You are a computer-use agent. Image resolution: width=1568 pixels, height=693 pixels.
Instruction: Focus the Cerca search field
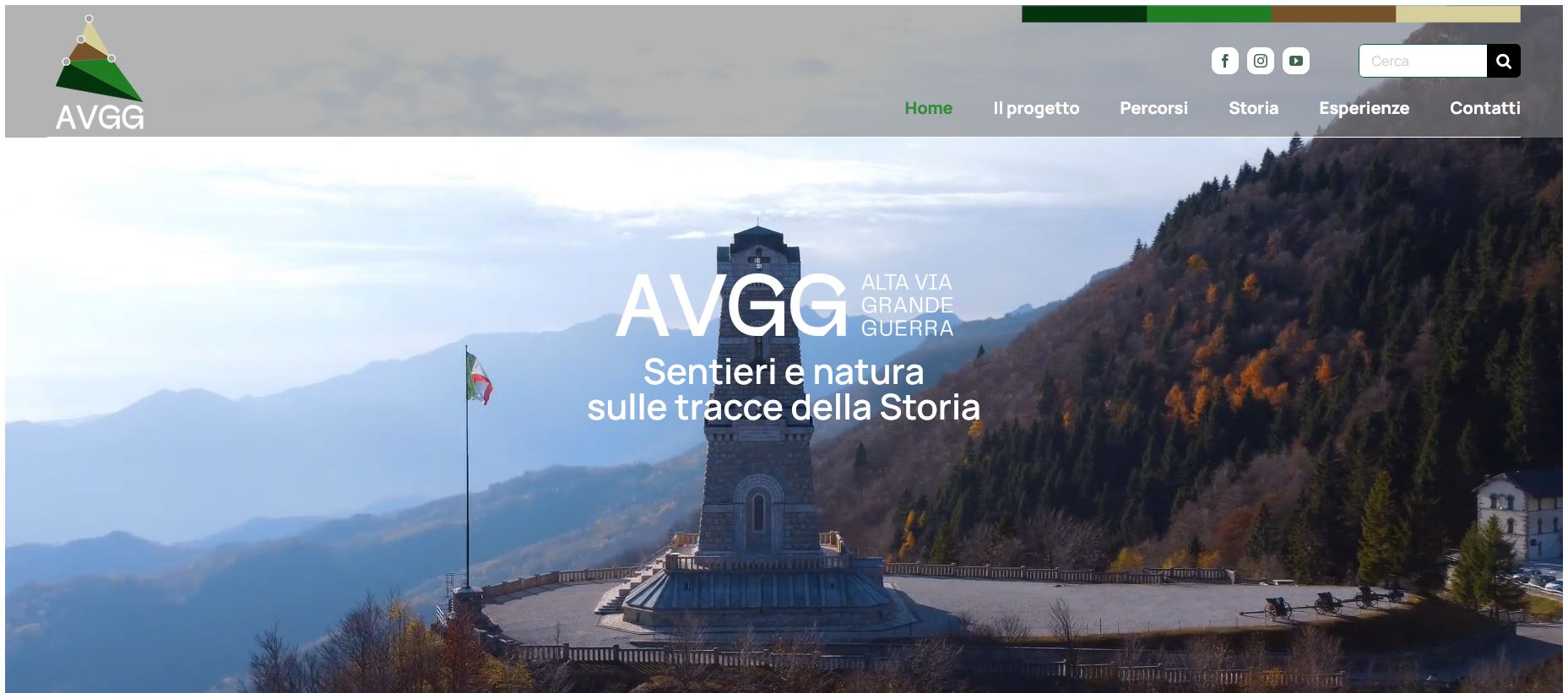[1423, 61]
